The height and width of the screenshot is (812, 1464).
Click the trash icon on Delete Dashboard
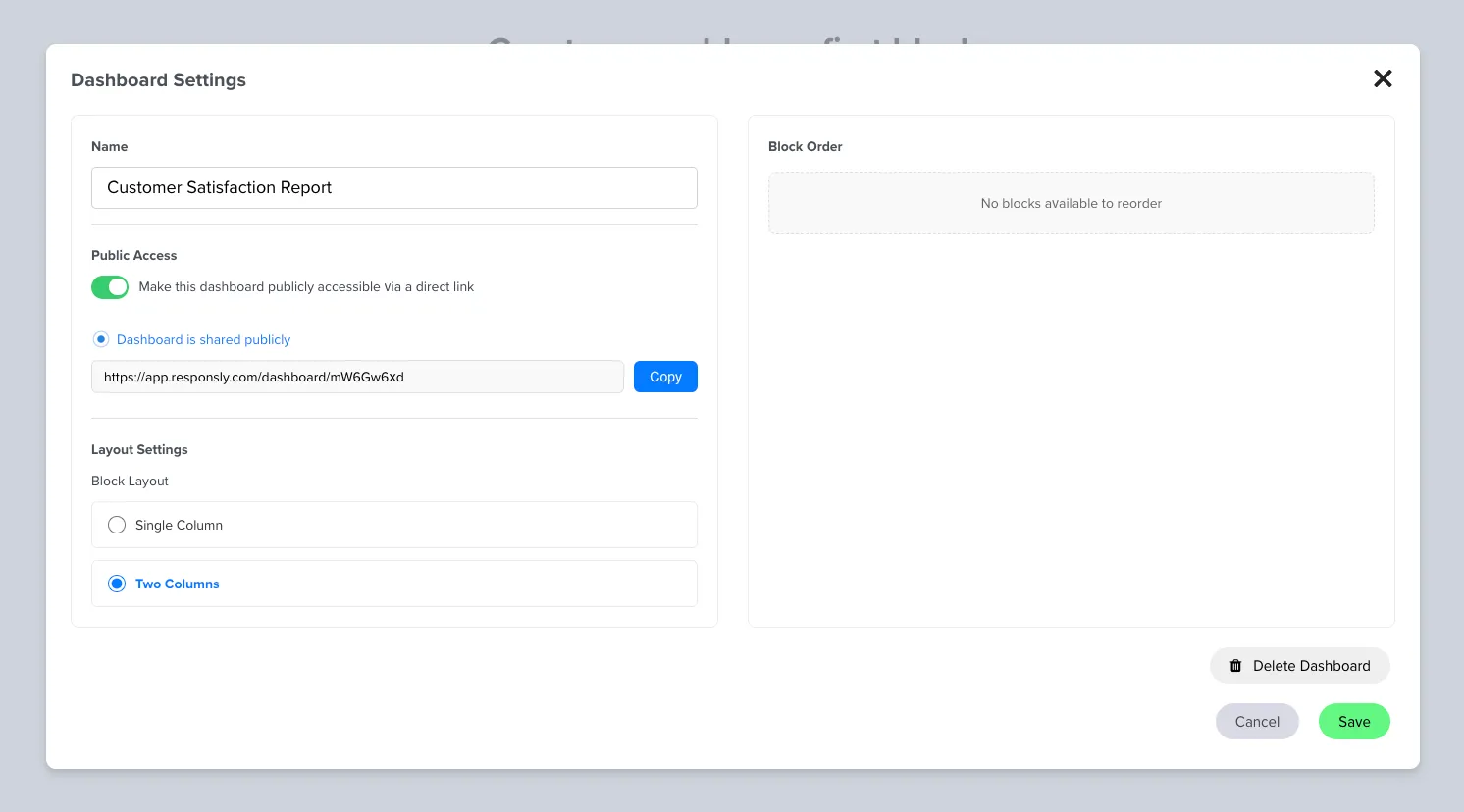point(1235,665)
